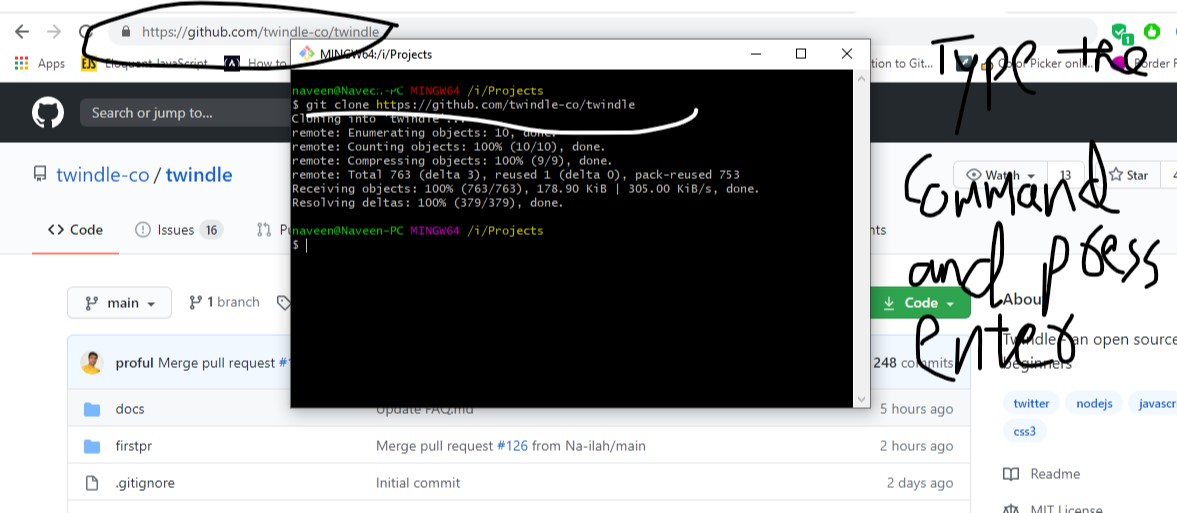The image size is (1177, 513).
Task: Open the Apps grid bookmark icon
Action: 21,63
